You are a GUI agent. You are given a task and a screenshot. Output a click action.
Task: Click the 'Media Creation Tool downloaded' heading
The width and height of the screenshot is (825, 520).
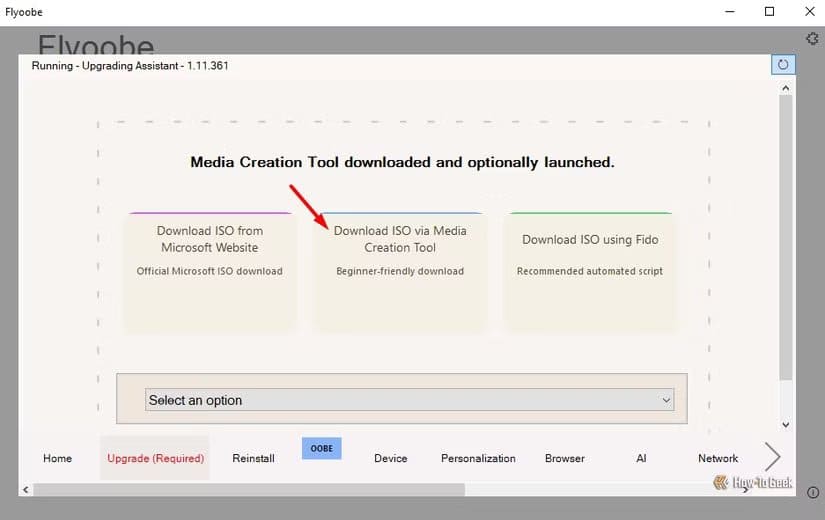click(x=403, y=162)
